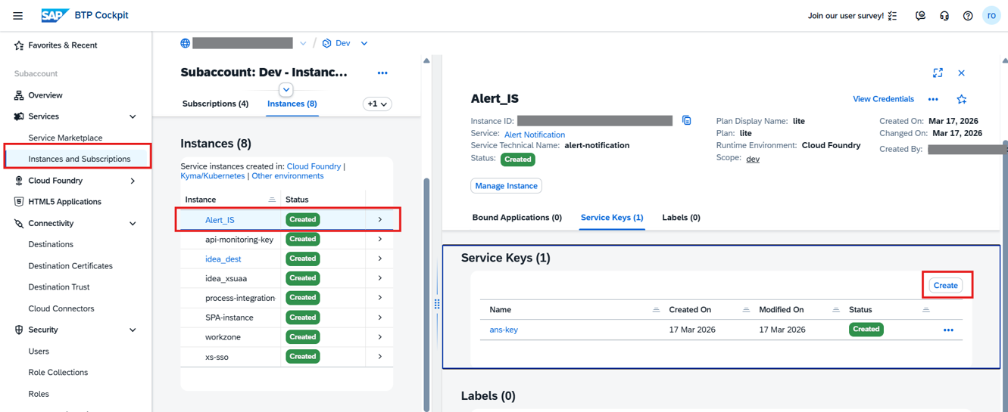Open the idea_dest instance
Screen dimensions: 1008x412
pyautogui.click(x=223, y=258)
